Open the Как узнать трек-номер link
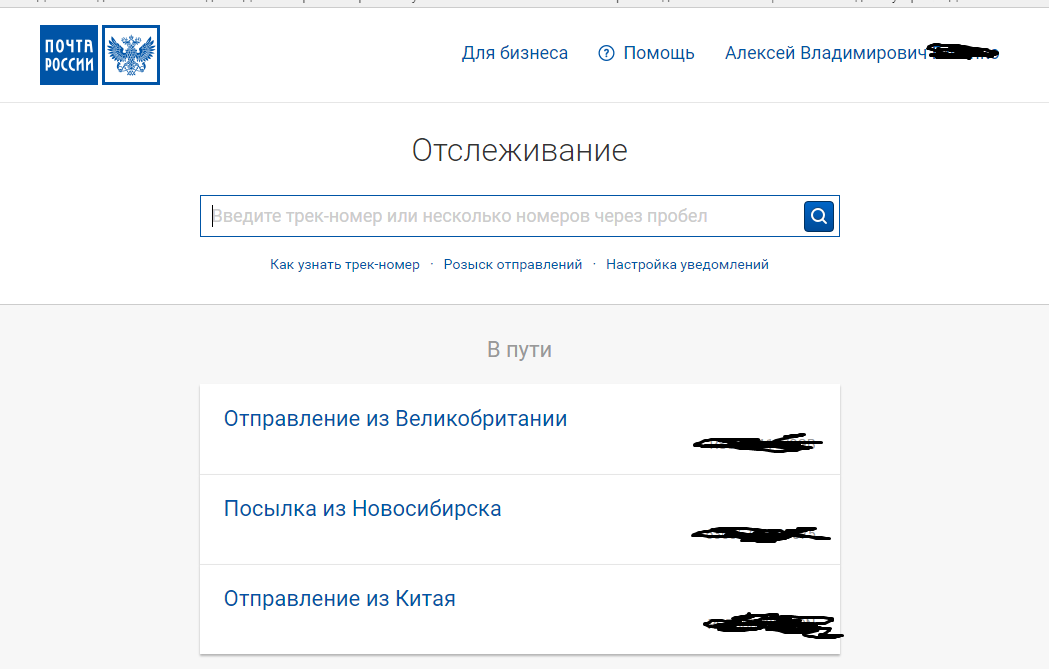 coord(345,265)
